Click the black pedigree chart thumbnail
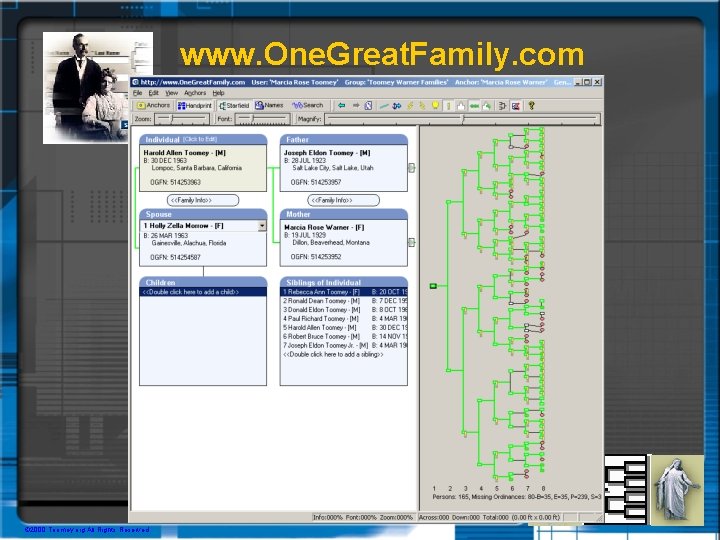This screenshot has height=540, width=720. [x=625, y=489]
